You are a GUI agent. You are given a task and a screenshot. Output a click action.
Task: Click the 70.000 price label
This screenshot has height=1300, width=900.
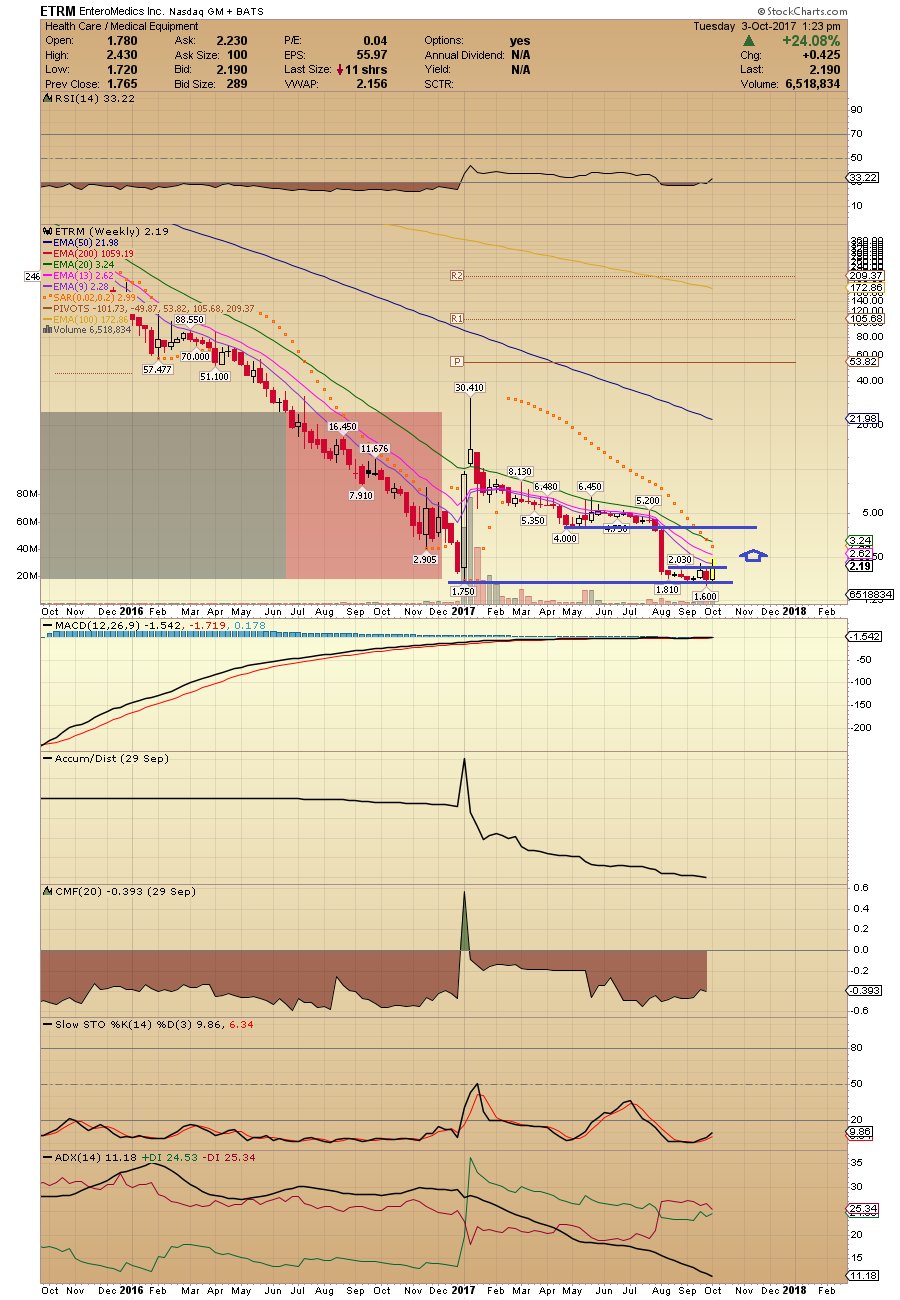click(x=194, y=356)
